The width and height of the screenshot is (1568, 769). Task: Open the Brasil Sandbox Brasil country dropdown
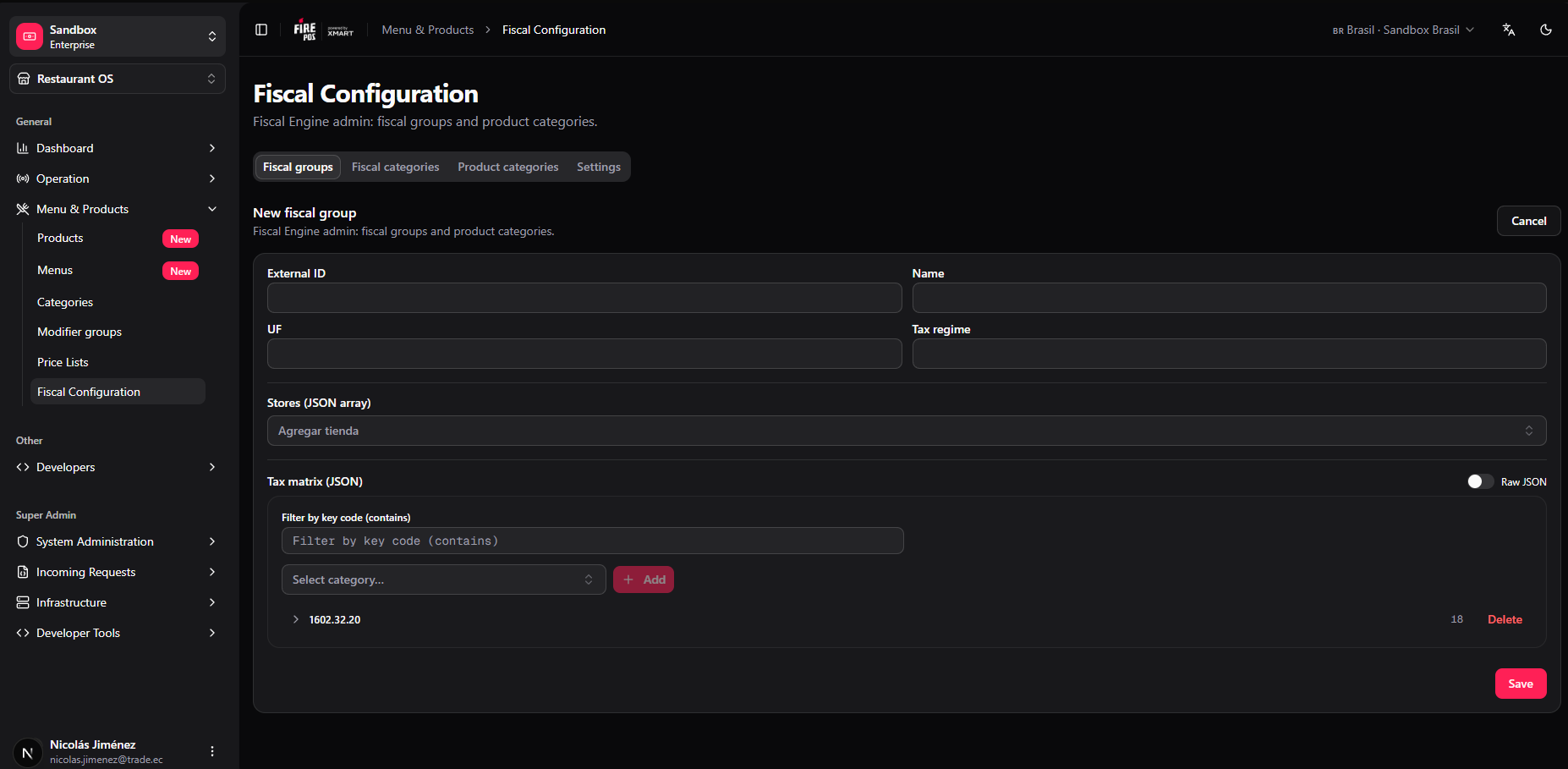pos(1404,30)
